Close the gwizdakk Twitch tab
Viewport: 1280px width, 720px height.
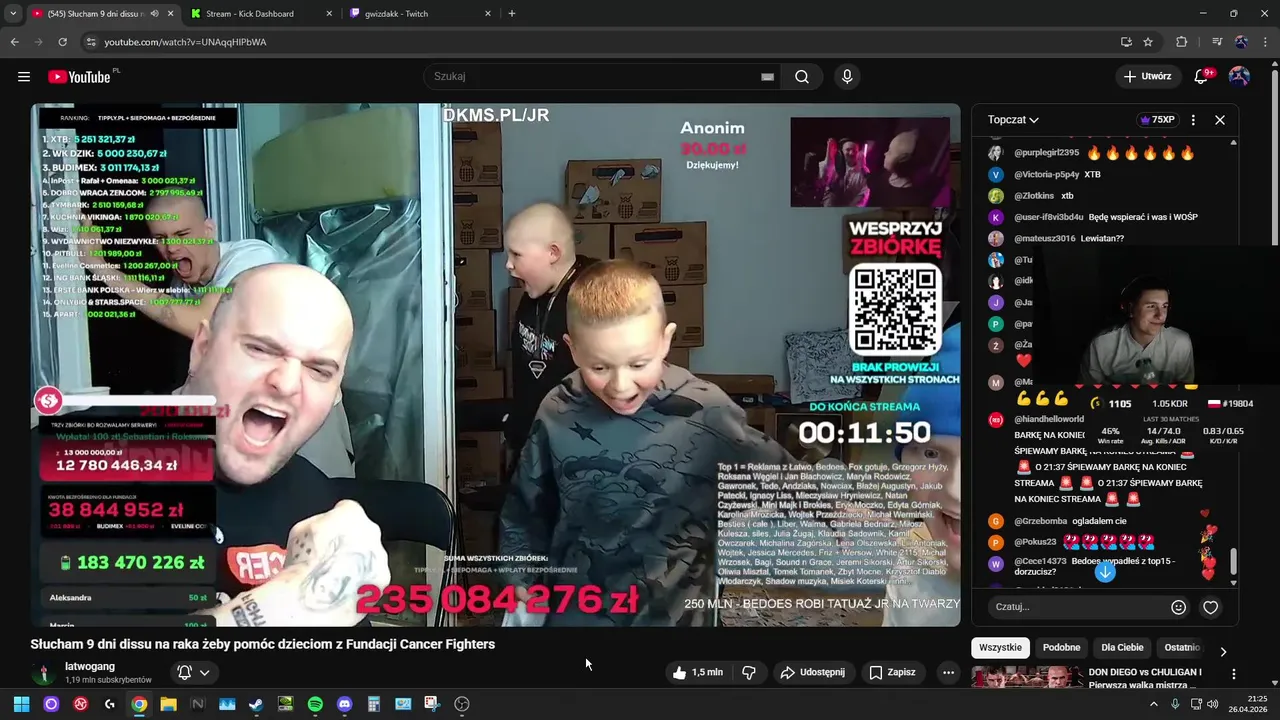(x=488, y=14)
